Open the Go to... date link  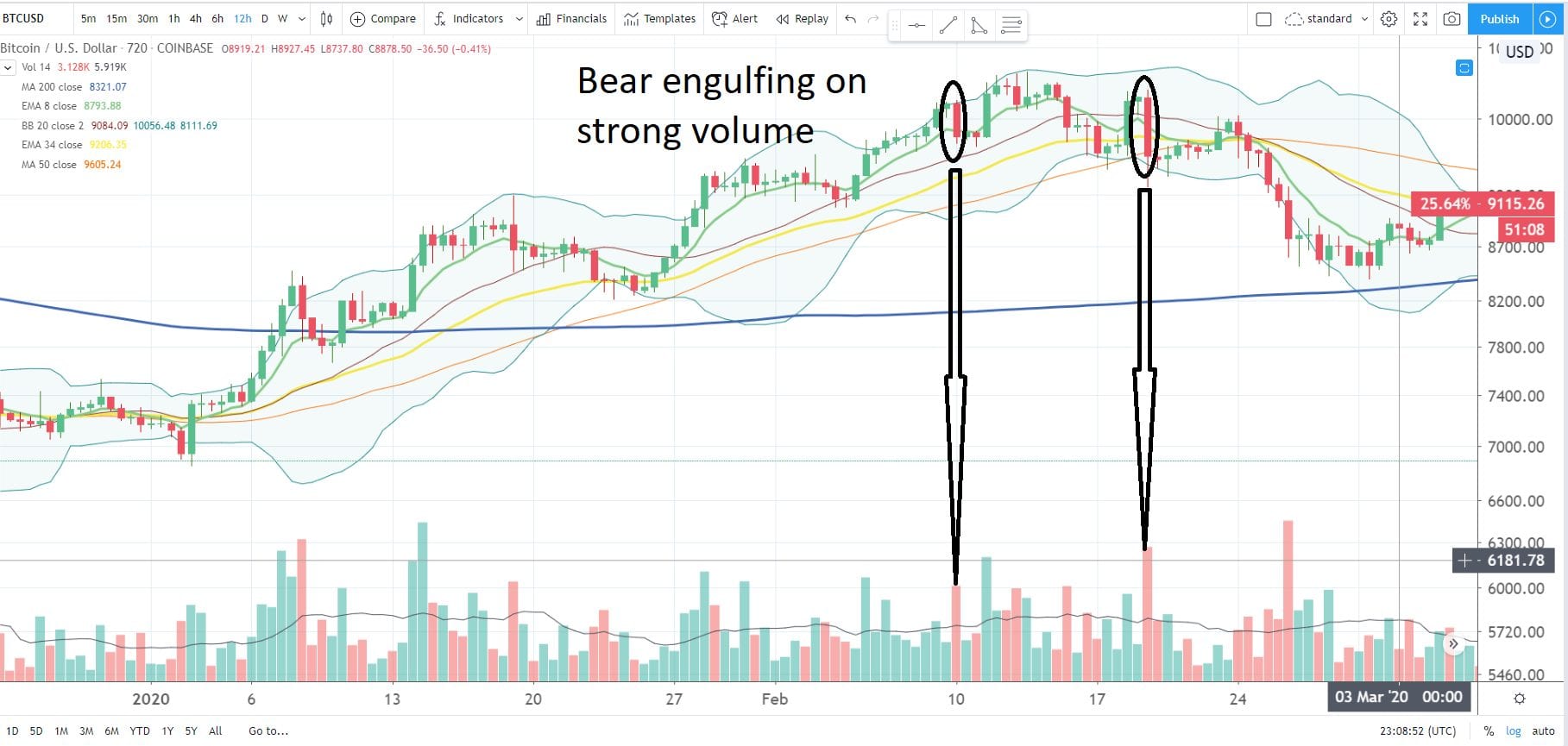(x=268, y=730)
